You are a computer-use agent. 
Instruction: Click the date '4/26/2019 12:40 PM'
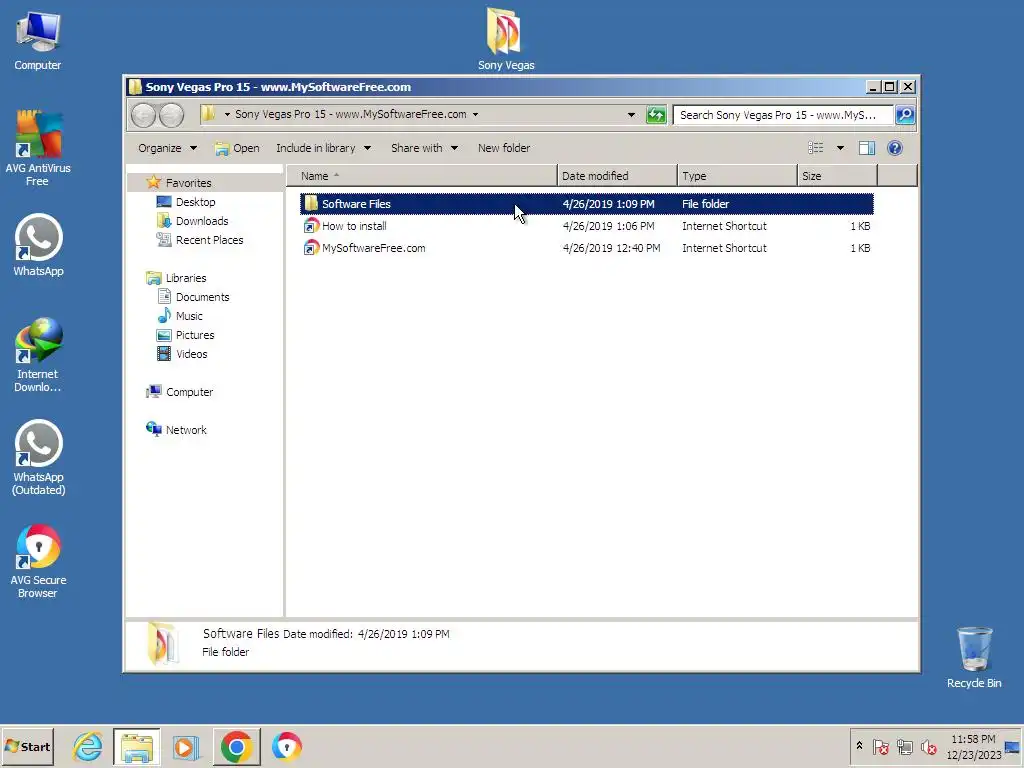[611, 248]
